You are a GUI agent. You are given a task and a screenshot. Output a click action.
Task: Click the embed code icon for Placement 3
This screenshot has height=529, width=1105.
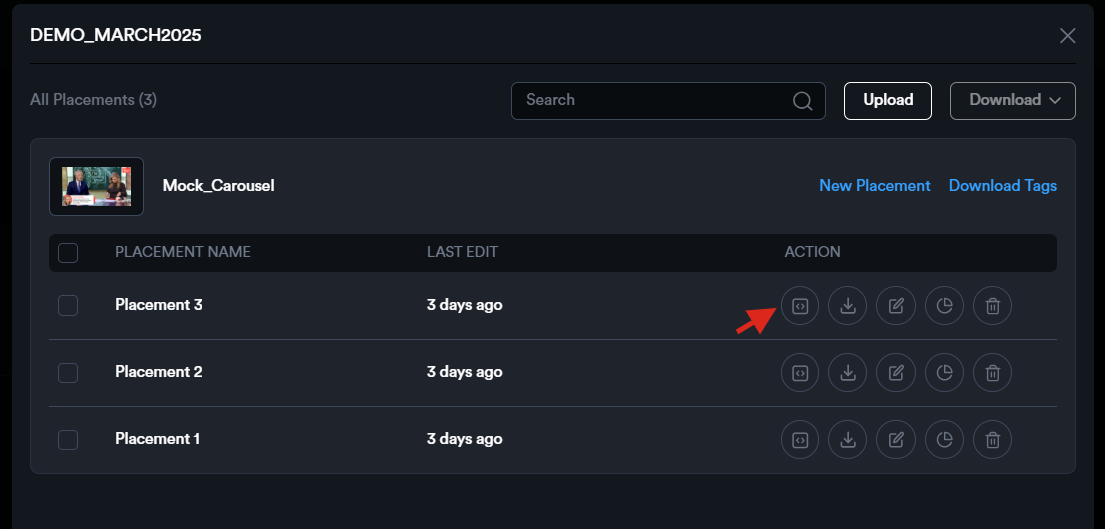pyautogui.click(x=800, y=306)
